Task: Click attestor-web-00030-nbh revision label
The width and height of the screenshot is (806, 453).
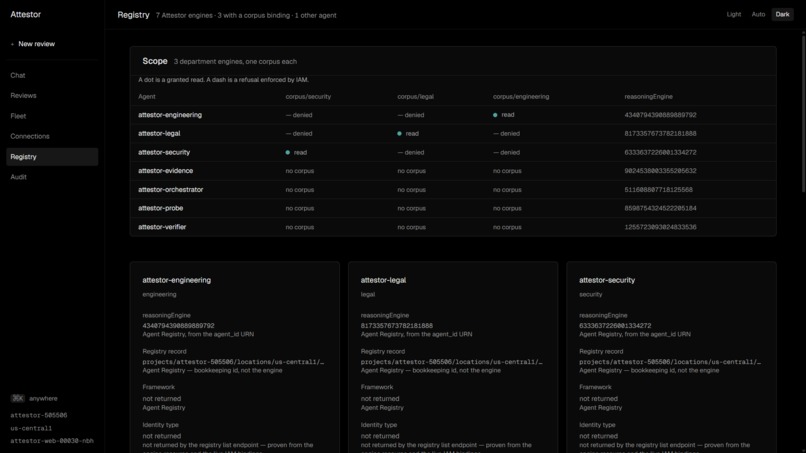Action: pos(52,441)
